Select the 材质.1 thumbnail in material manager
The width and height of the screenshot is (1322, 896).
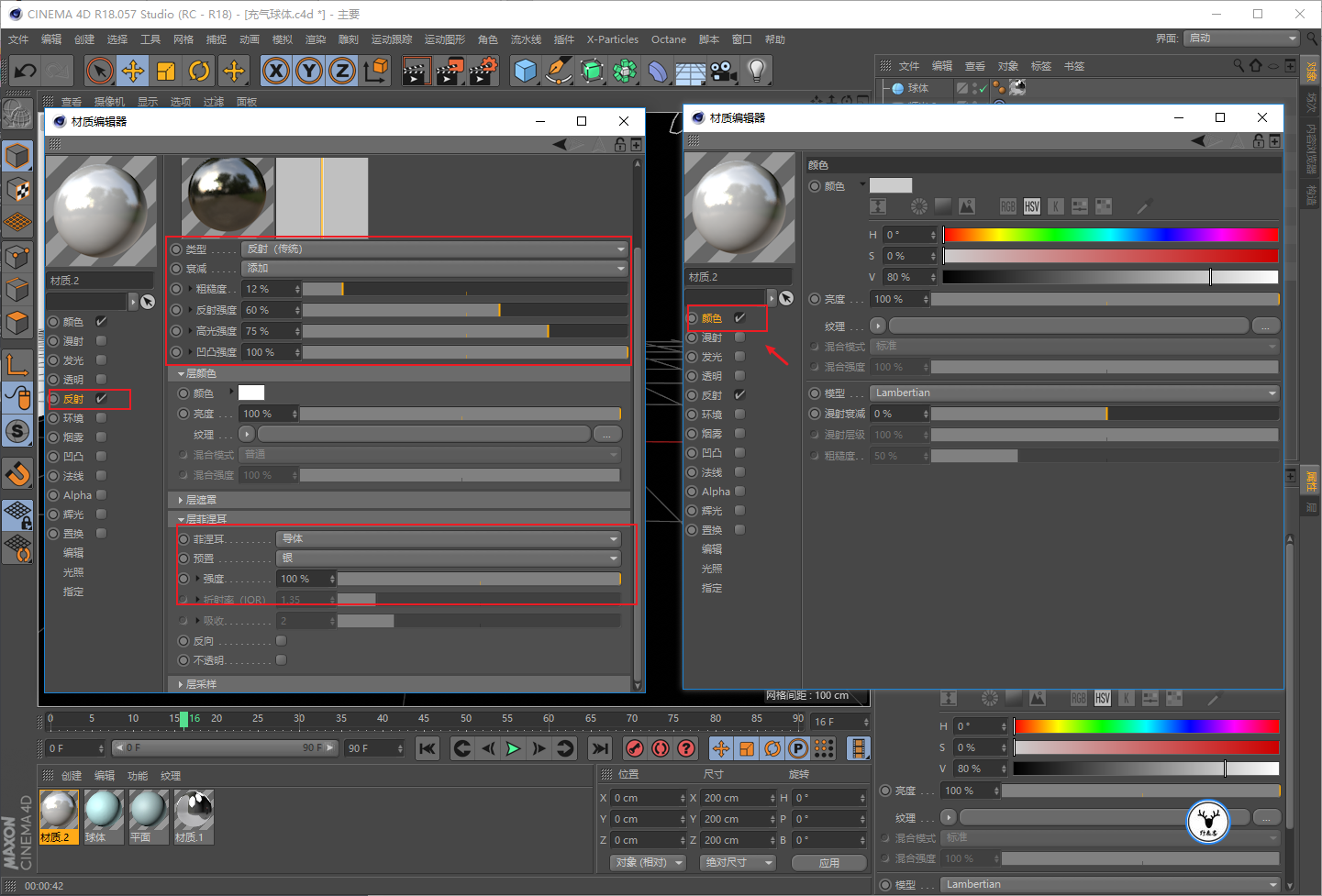194,816
